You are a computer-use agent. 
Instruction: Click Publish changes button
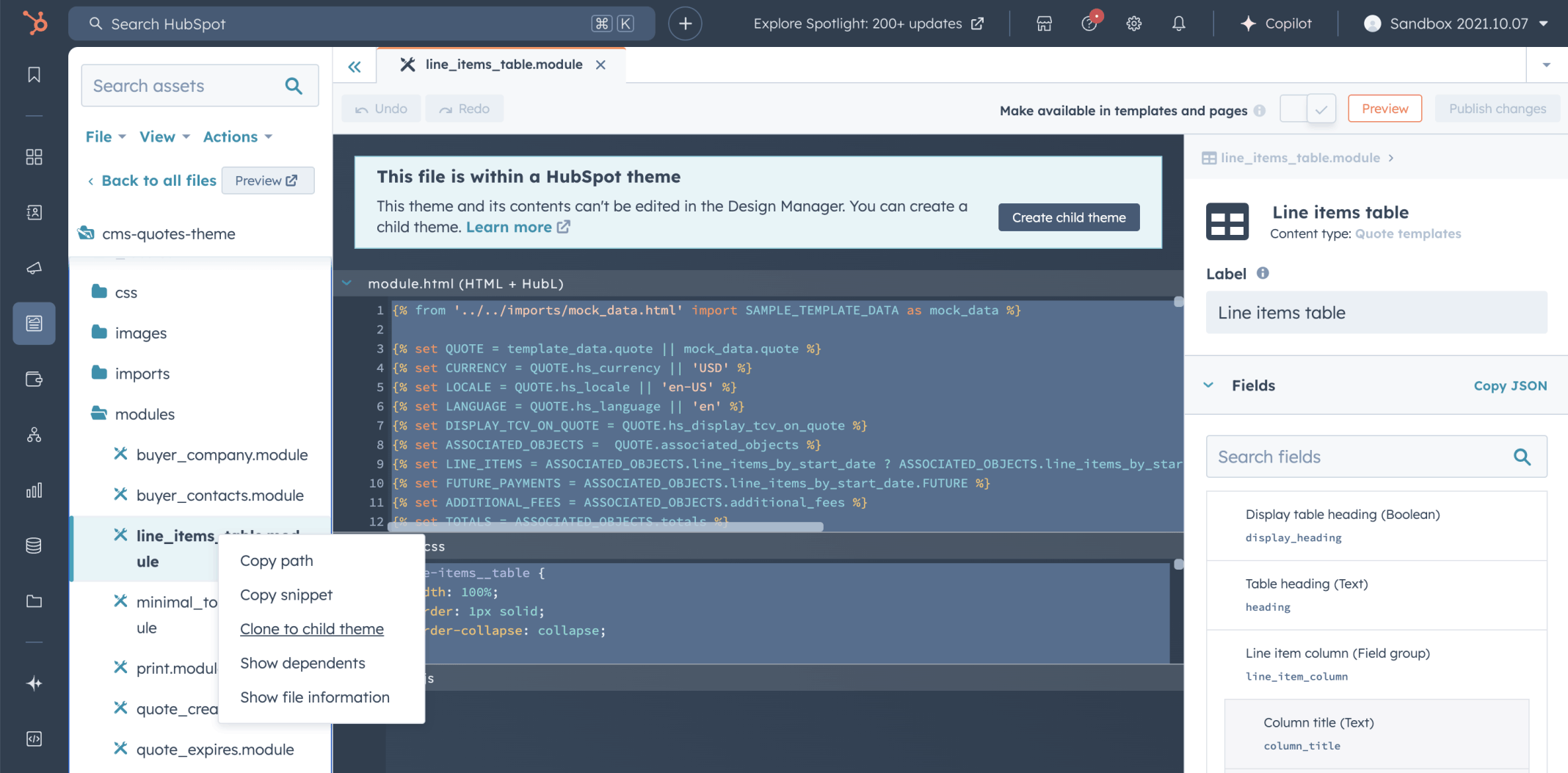point(1498,109)
